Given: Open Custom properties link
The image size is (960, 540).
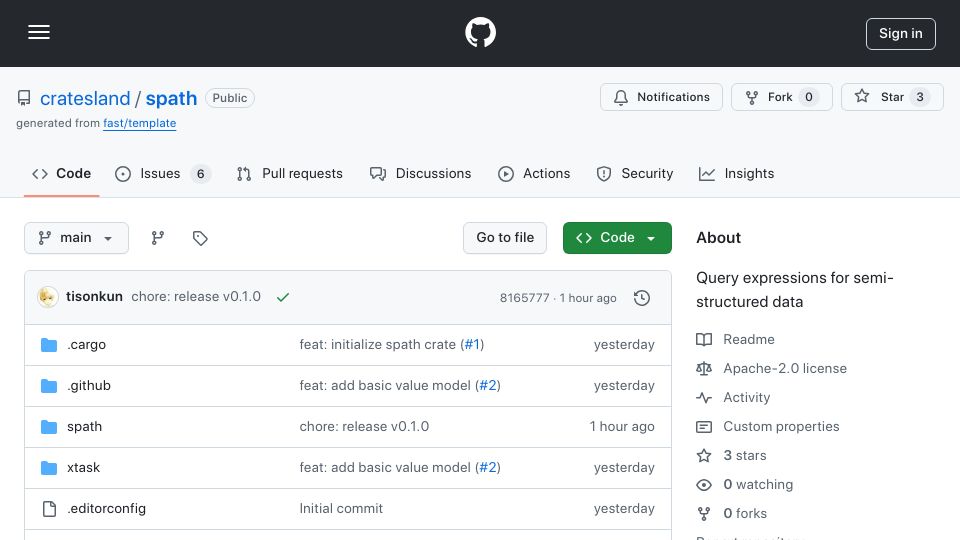Looking at the screenshot, I should tap(781, 427).
